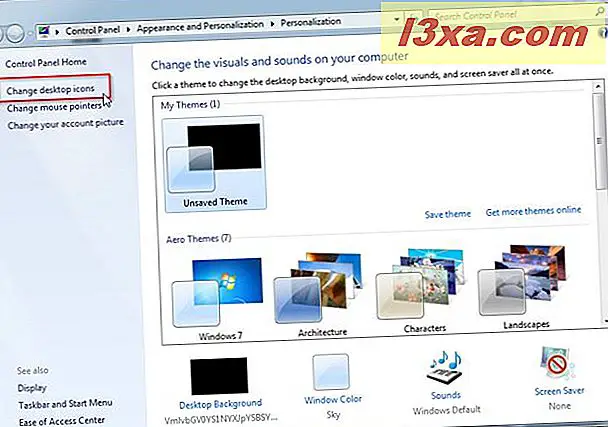Expand arrow after Control Panel breadcrumb
The height and width of the screenshot is (427, 608).
tap(128, 29)
